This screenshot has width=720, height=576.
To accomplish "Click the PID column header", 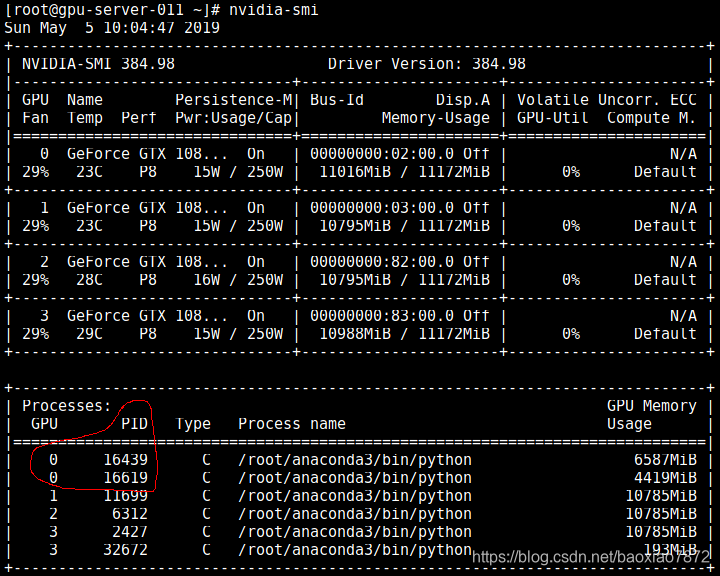I will [135, 424].
